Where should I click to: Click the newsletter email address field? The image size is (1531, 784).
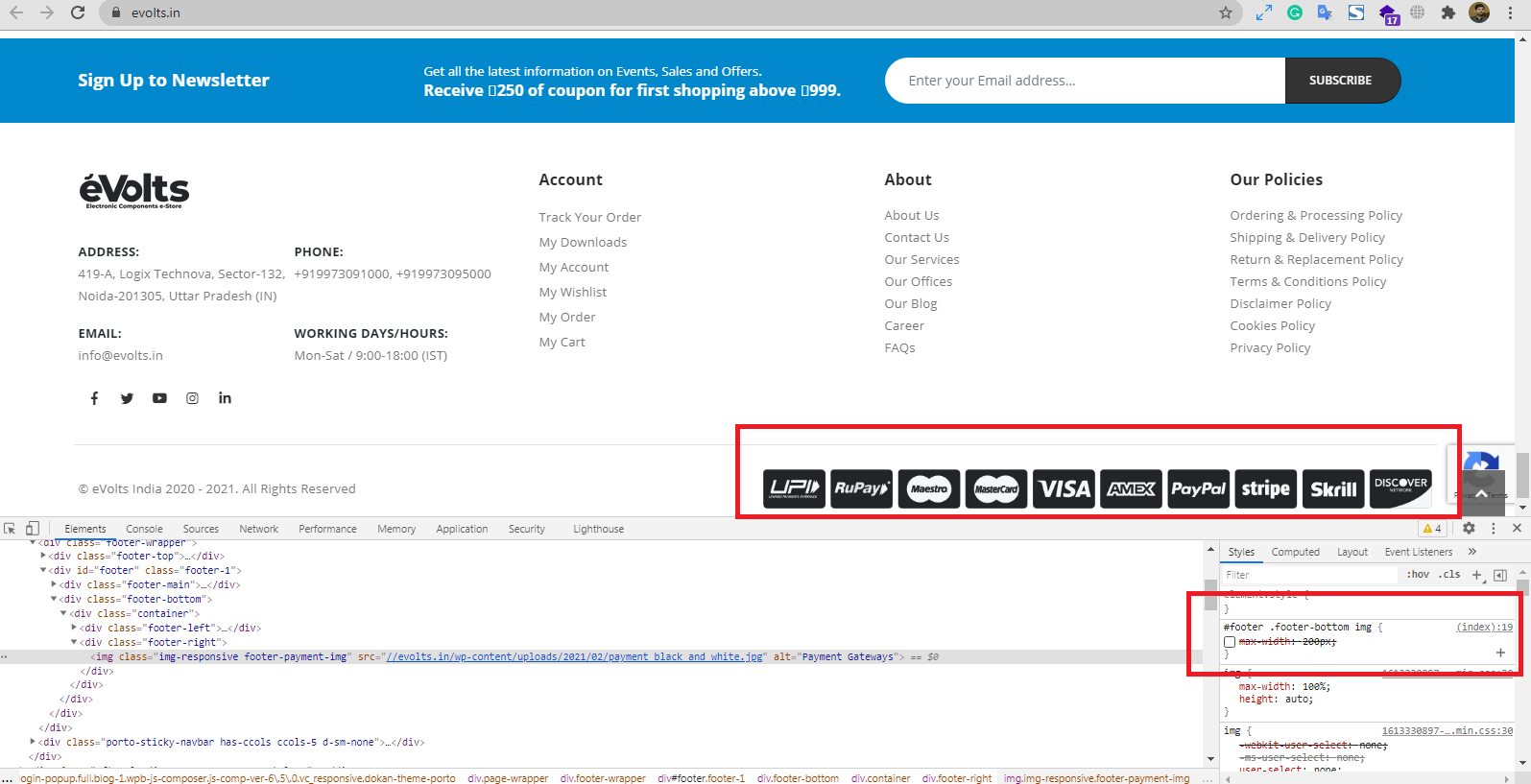click(1086, 81)
